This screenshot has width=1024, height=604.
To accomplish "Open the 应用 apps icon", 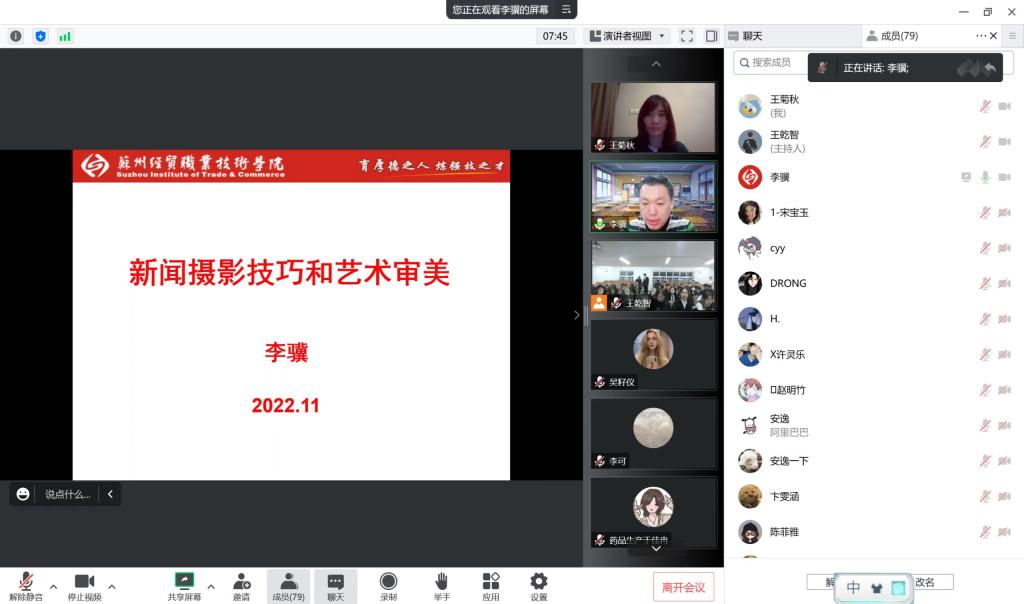I will (x=490, y=585).
